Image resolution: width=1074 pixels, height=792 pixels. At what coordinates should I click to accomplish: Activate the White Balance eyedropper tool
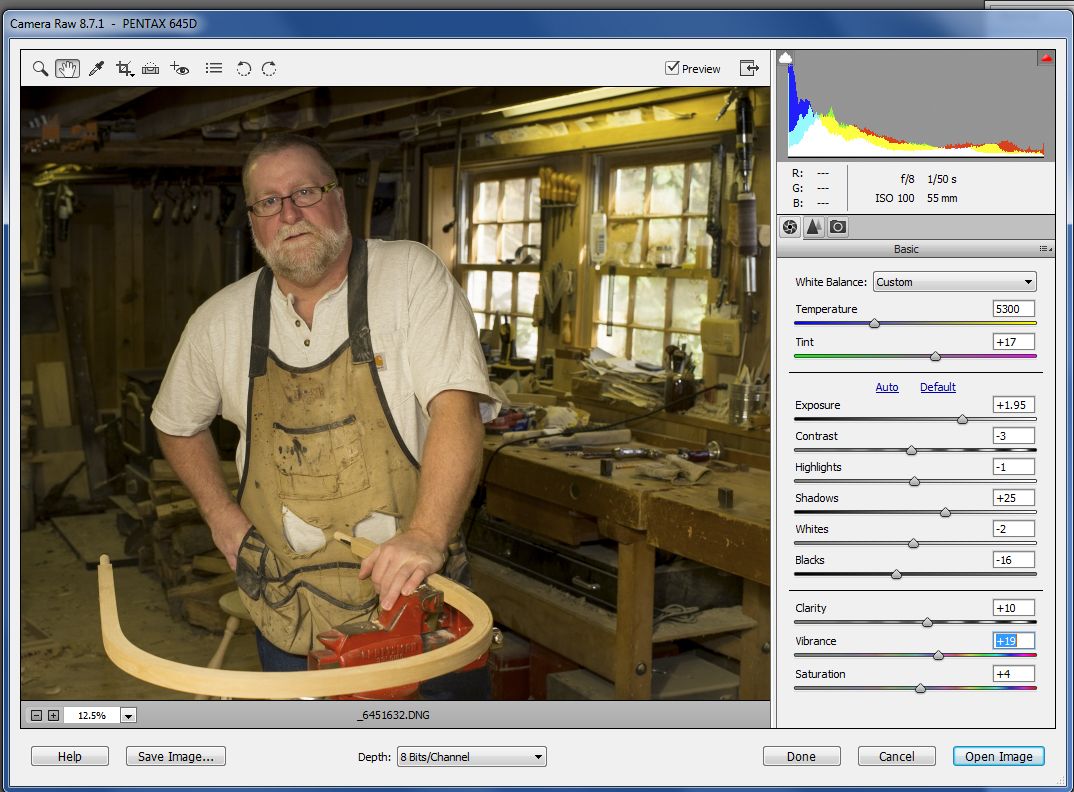97,68
